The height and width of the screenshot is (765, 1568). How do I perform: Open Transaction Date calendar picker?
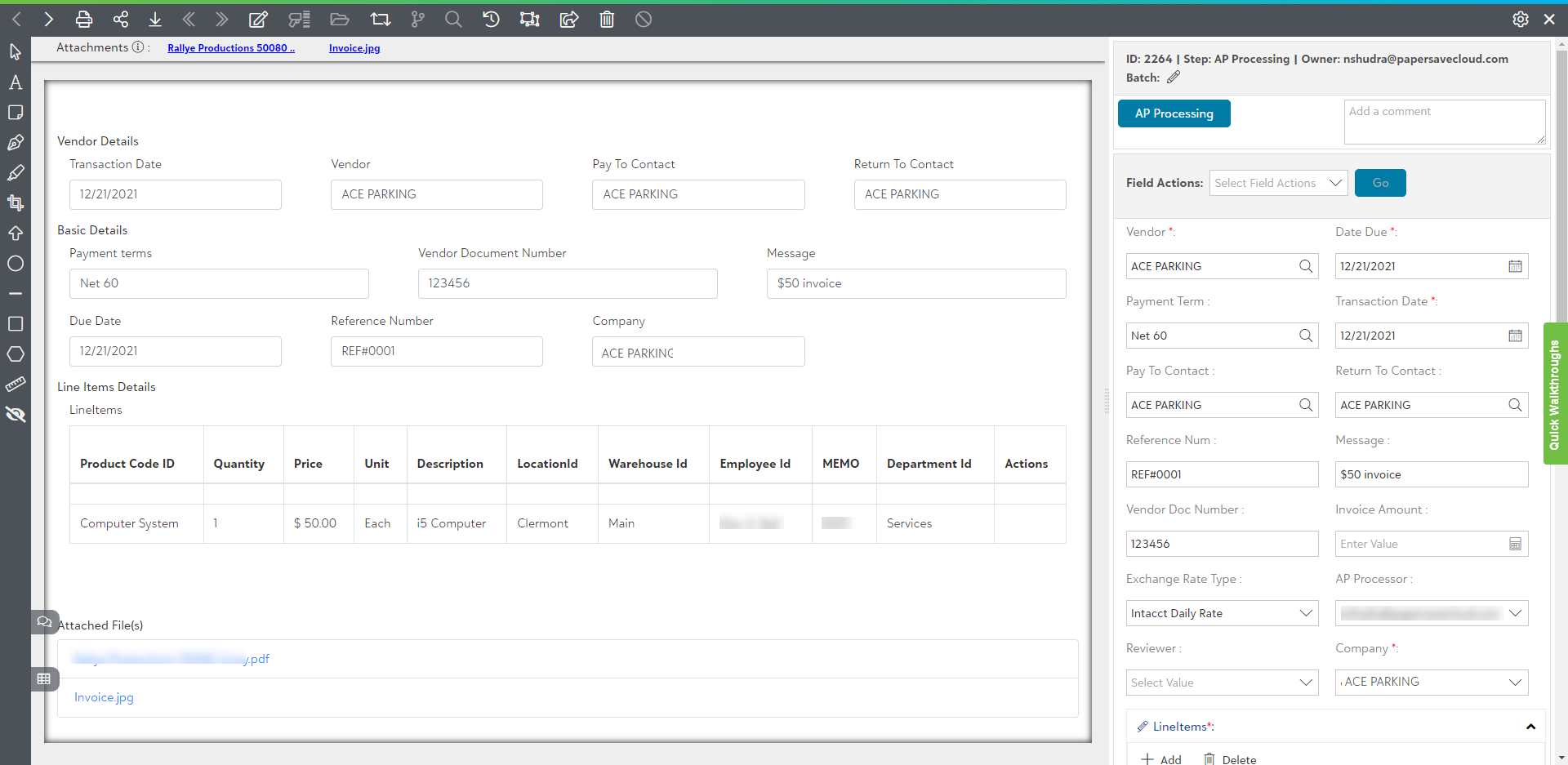[x=1515, y=336]
